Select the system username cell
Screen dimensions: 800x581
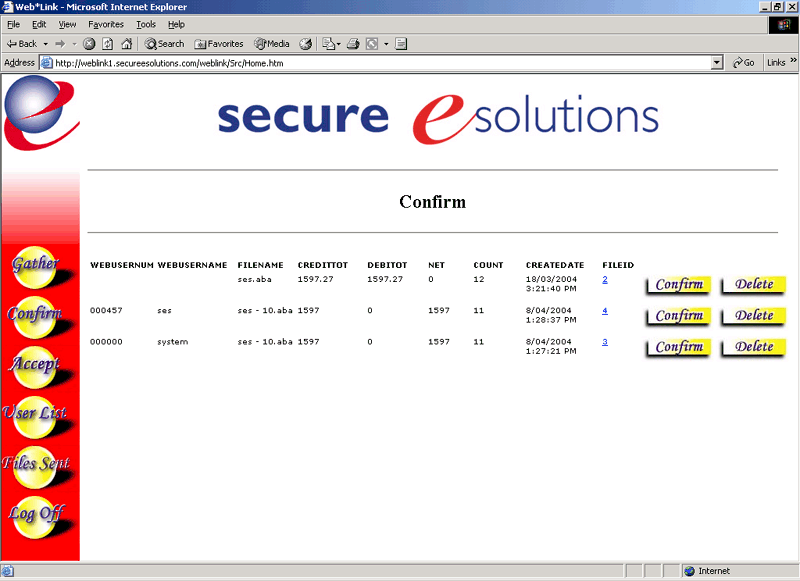[x=172, y=342]
